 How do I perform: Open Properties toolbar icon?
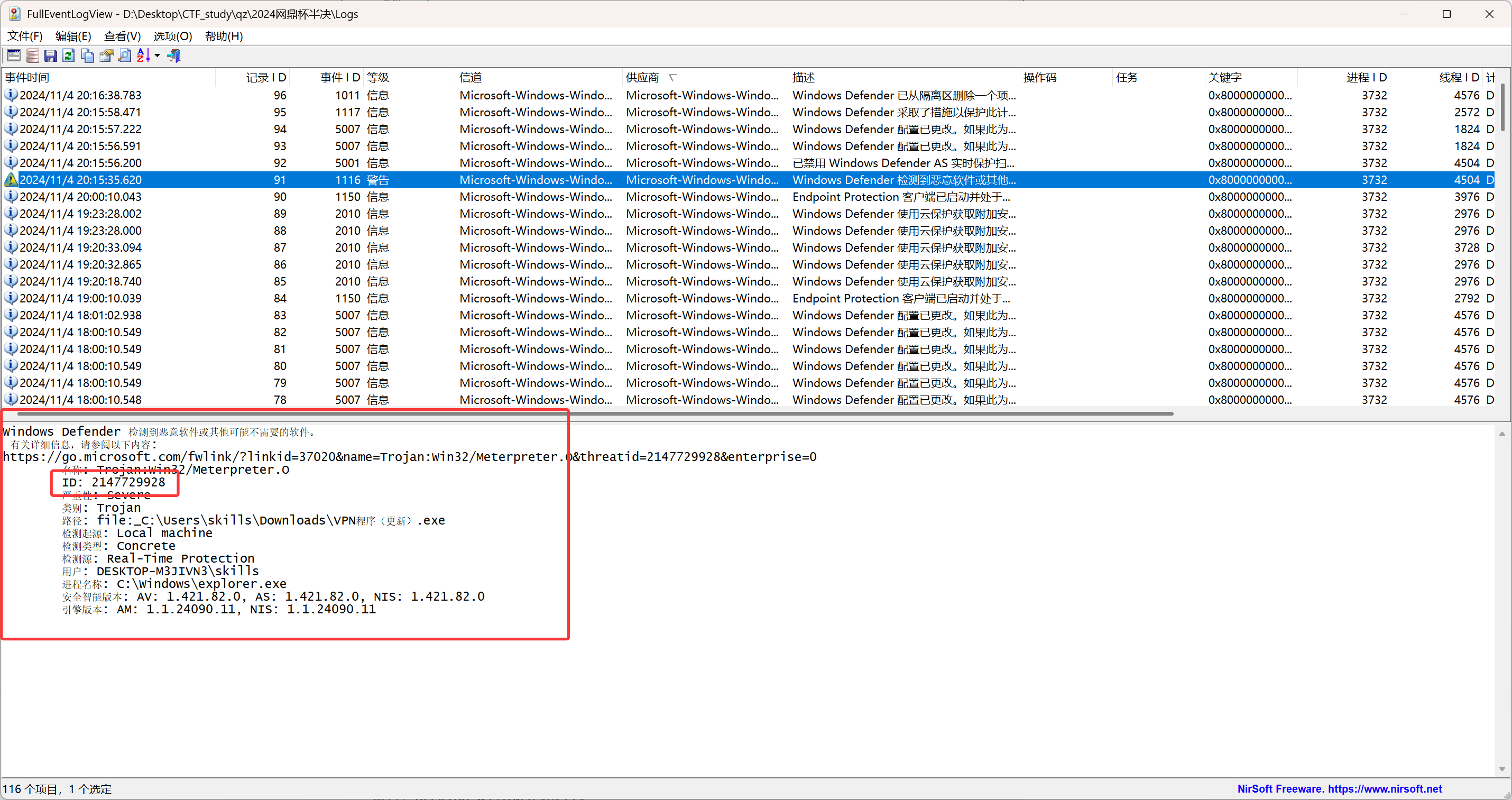(106, 56)
